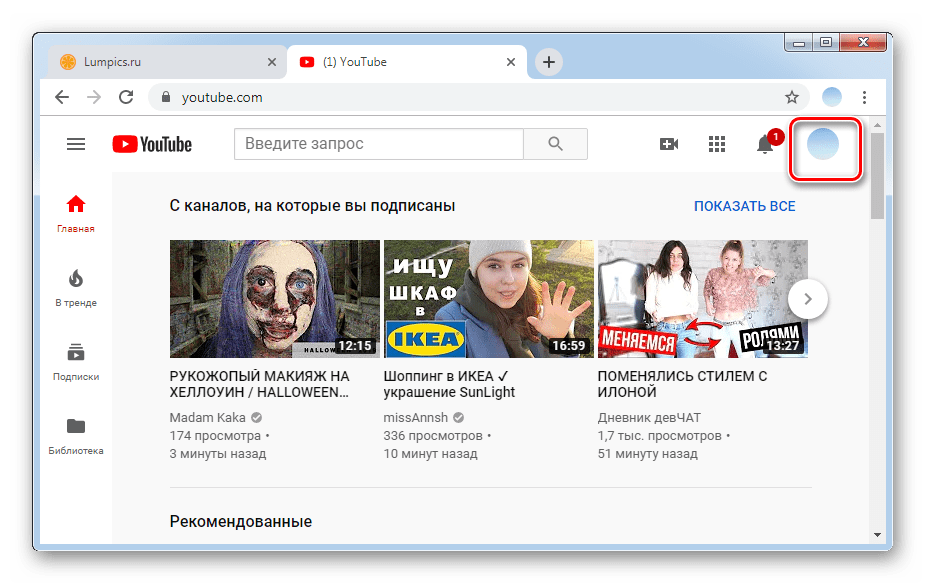The height and width of the screenshot is (584, 926).
Task: Open the YouTube apps grid
Action: [717, 144]
